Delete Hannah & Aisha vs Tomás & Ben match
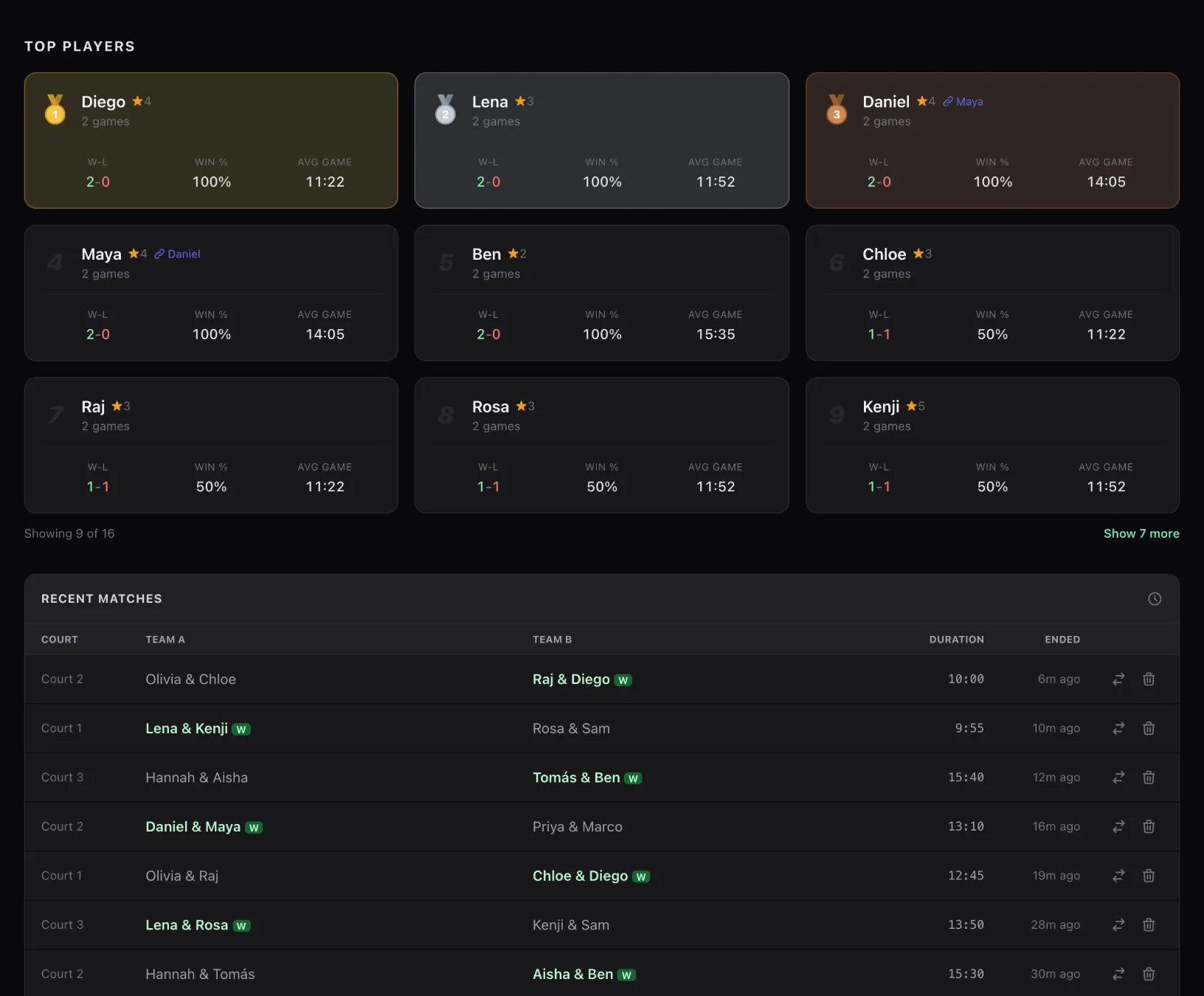Screen dimensions: 1204x996 (x=1149, y=778)
